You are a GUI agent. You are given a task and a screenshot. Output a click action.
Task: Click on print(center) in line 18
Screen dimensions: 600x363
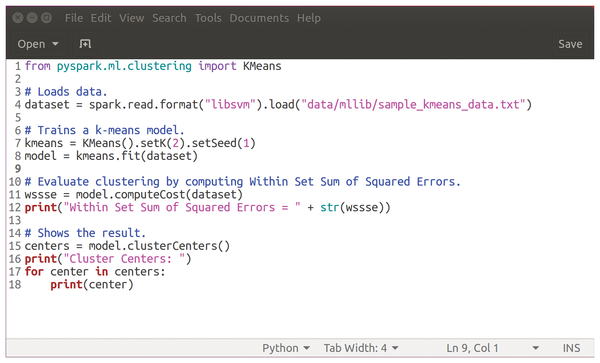92,285
